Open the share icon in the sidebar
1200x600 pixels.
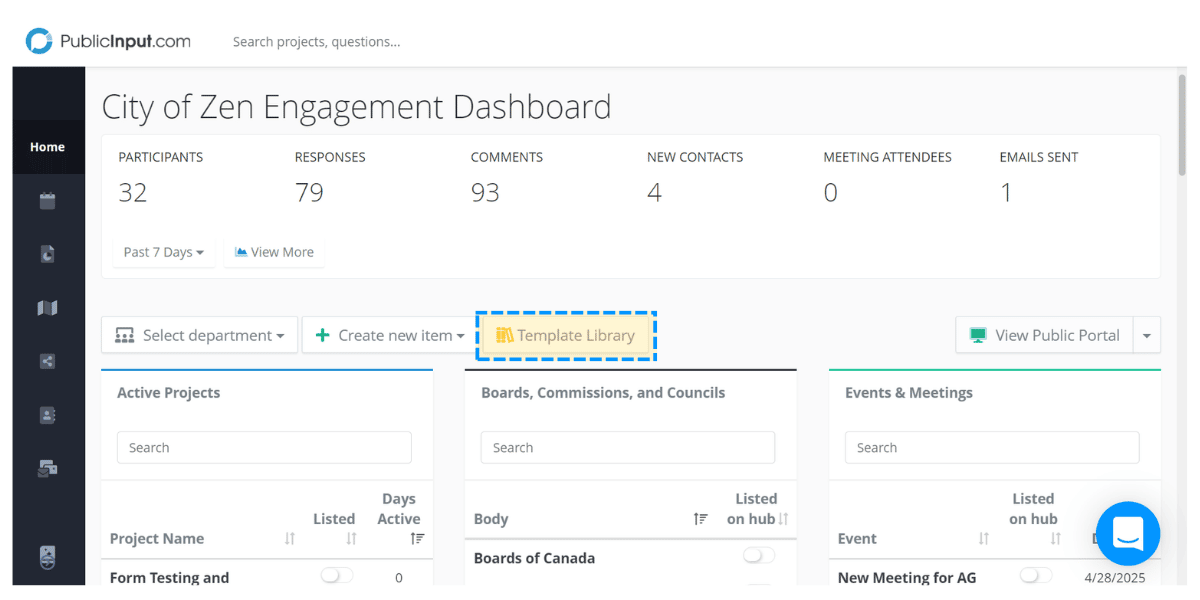(47, 361)
